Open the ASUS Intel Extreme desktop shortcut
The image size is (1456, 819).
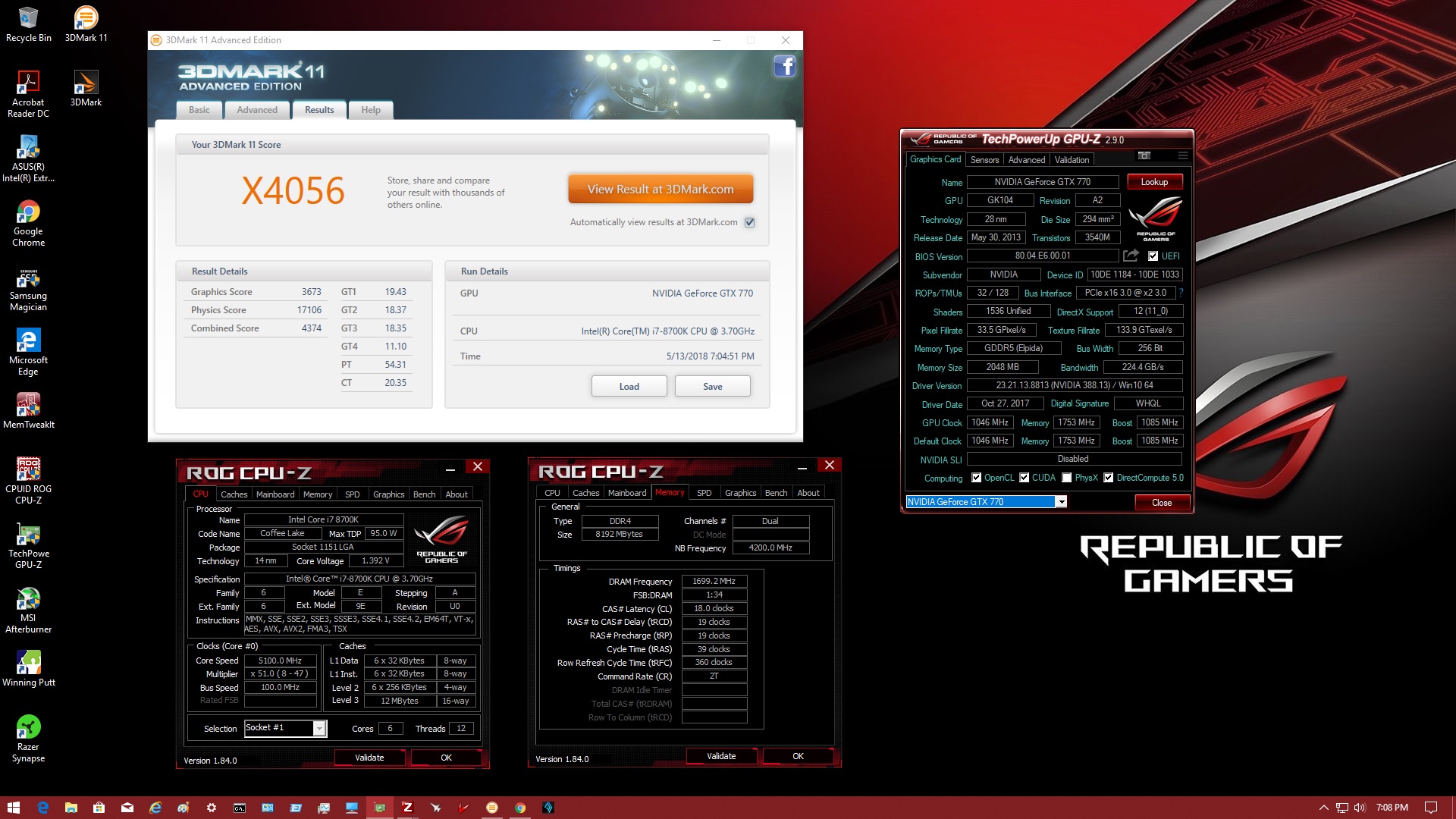[28, 158]
